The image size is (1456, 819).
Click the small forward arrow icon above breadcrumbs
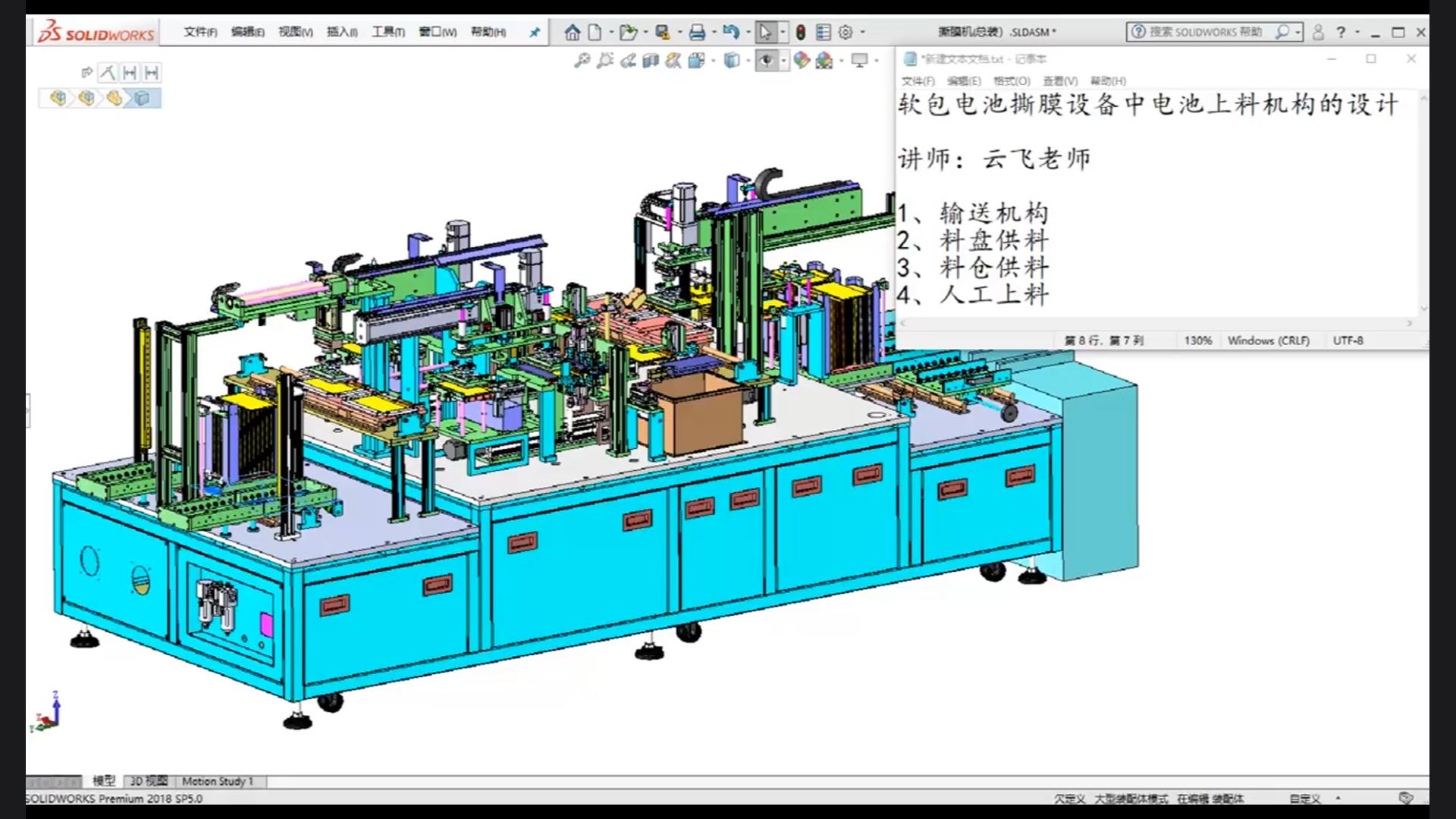coord(86,73)
